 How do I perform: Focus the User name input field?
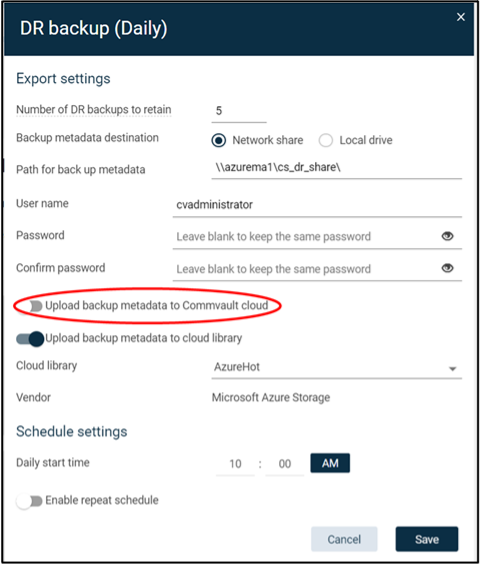[317, 205]
